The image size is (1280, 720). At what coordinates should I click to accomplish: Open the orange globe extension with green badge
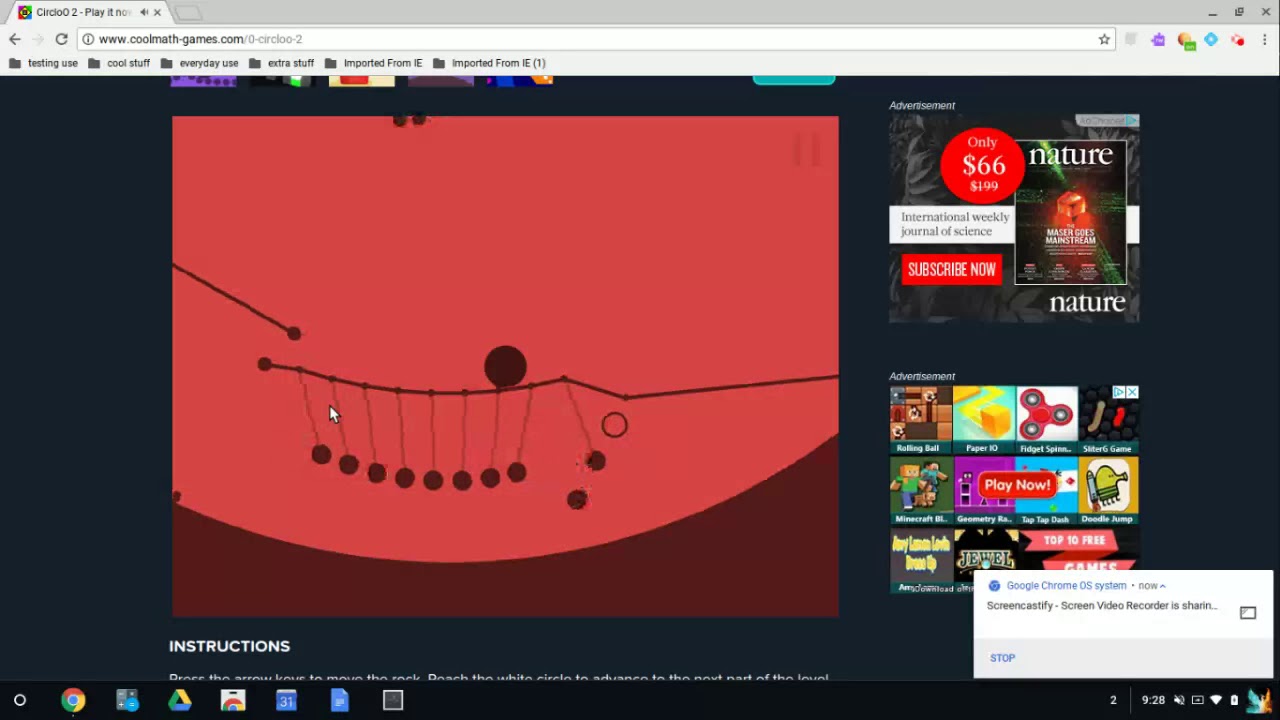(1185, 40)
